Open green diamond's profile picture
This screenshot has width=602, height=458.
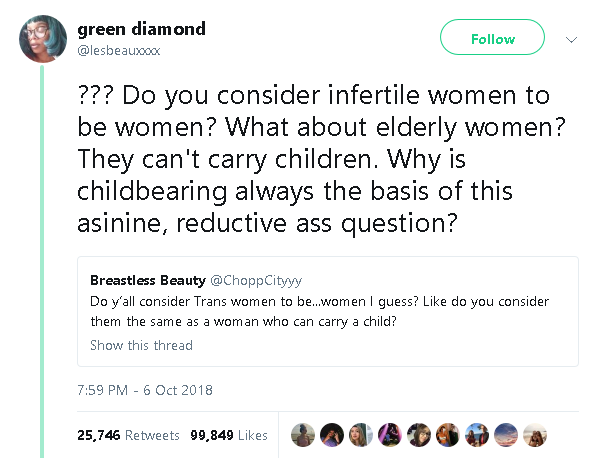(x=41, y=39)
